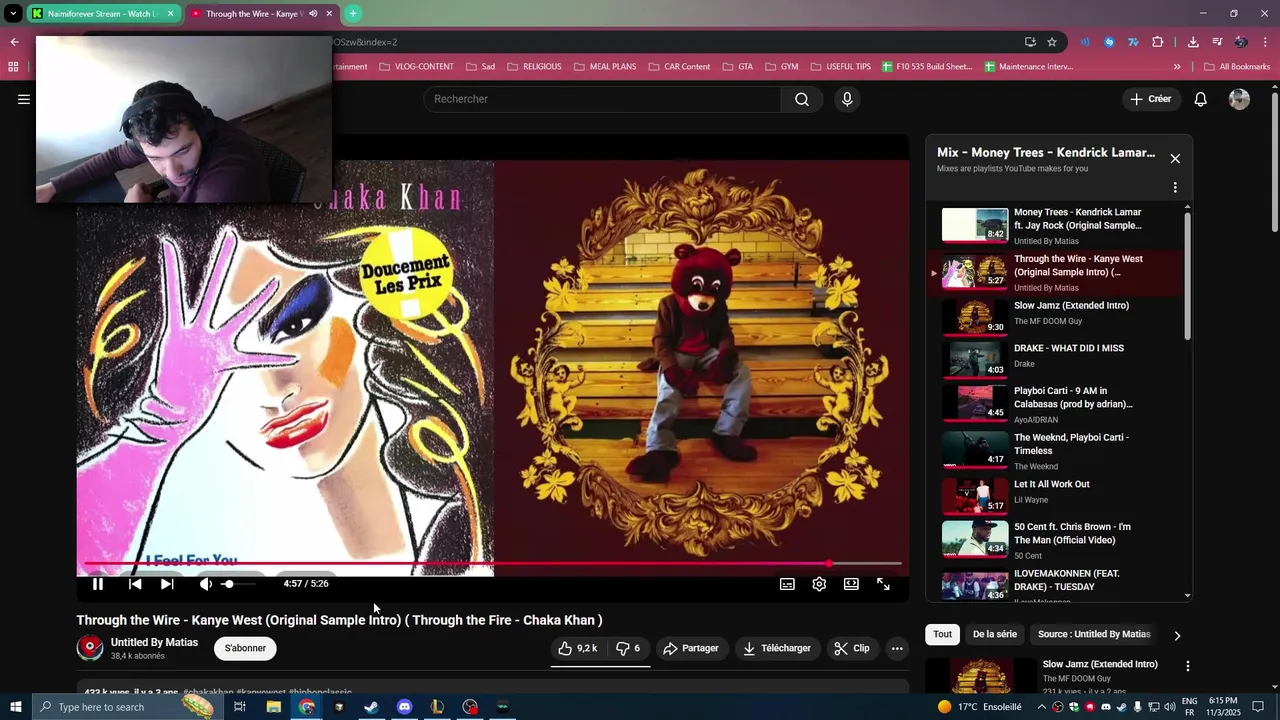Open the tab search dropdown arrow

click(x=13, y=14)
